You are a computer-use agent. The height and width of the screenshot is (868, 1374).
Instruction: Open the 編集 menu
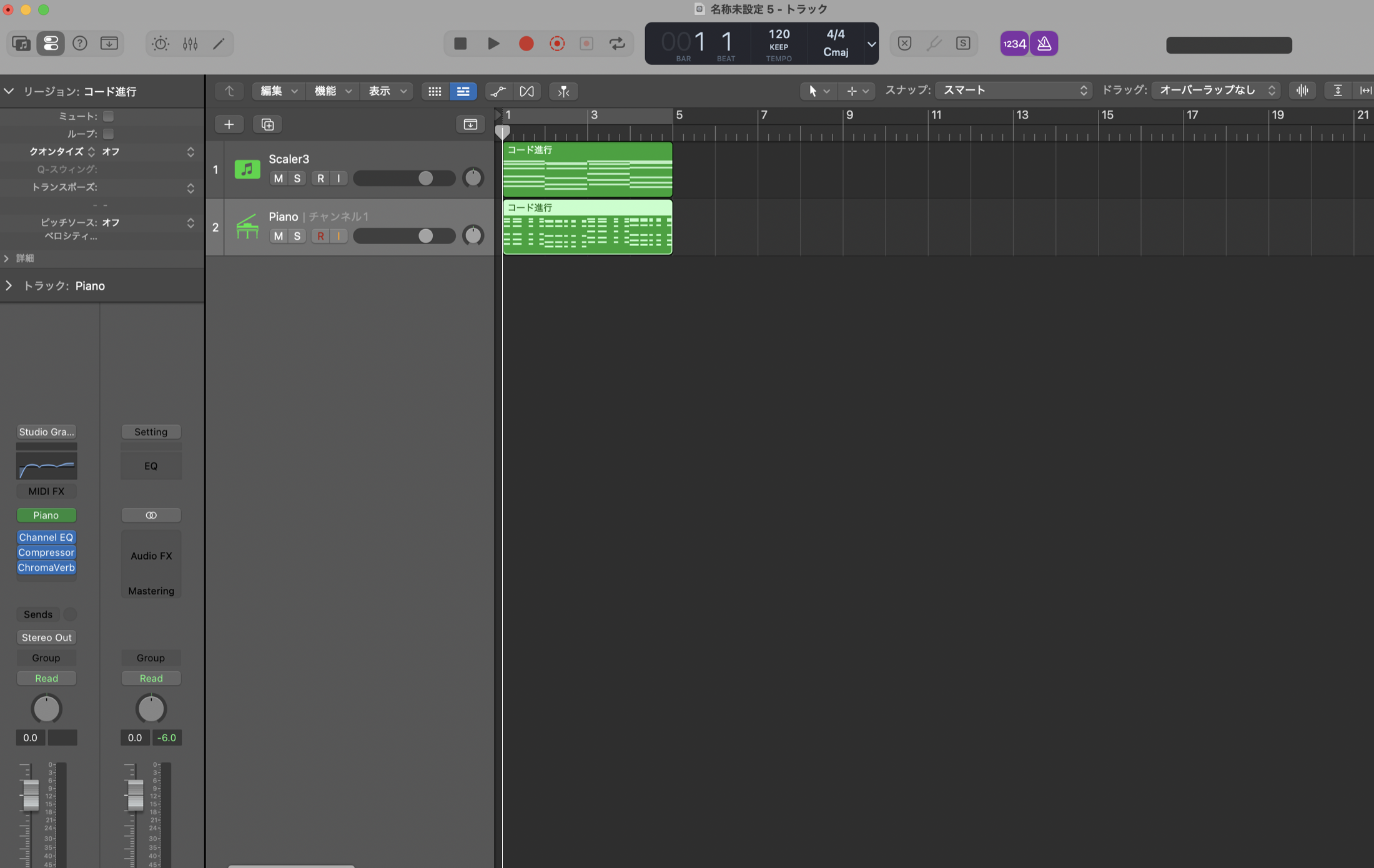[279, 91]
